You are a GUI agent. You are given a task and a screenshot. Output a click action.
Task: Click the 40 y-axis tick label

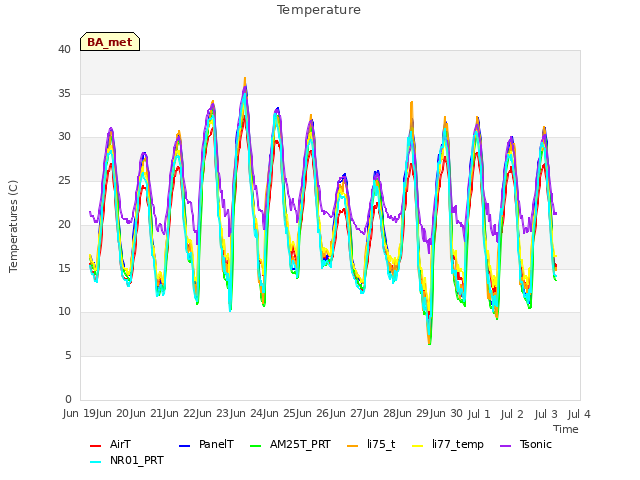coord(64,49)
